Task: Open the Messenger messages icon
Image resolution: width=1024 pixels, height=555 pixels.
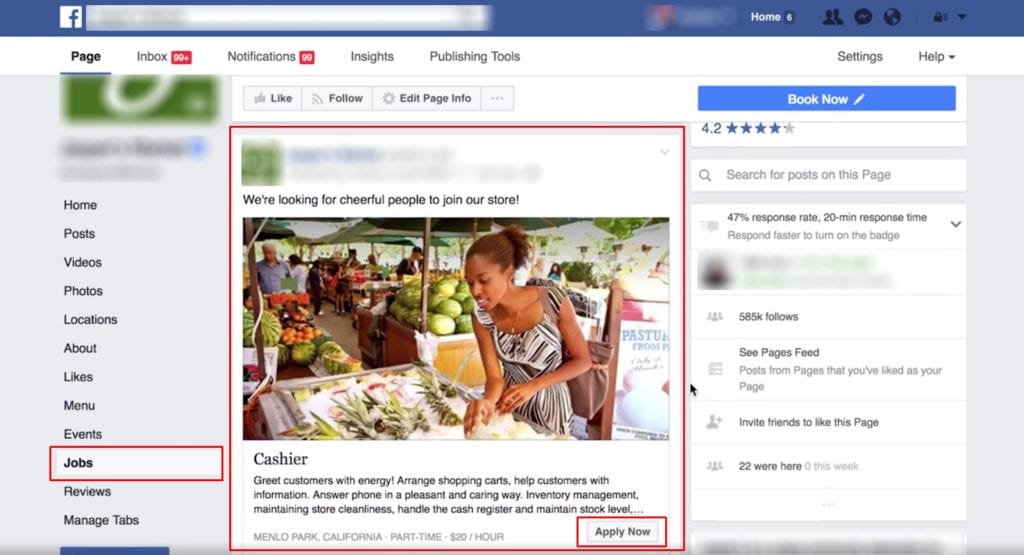Action: coord(863,17)
